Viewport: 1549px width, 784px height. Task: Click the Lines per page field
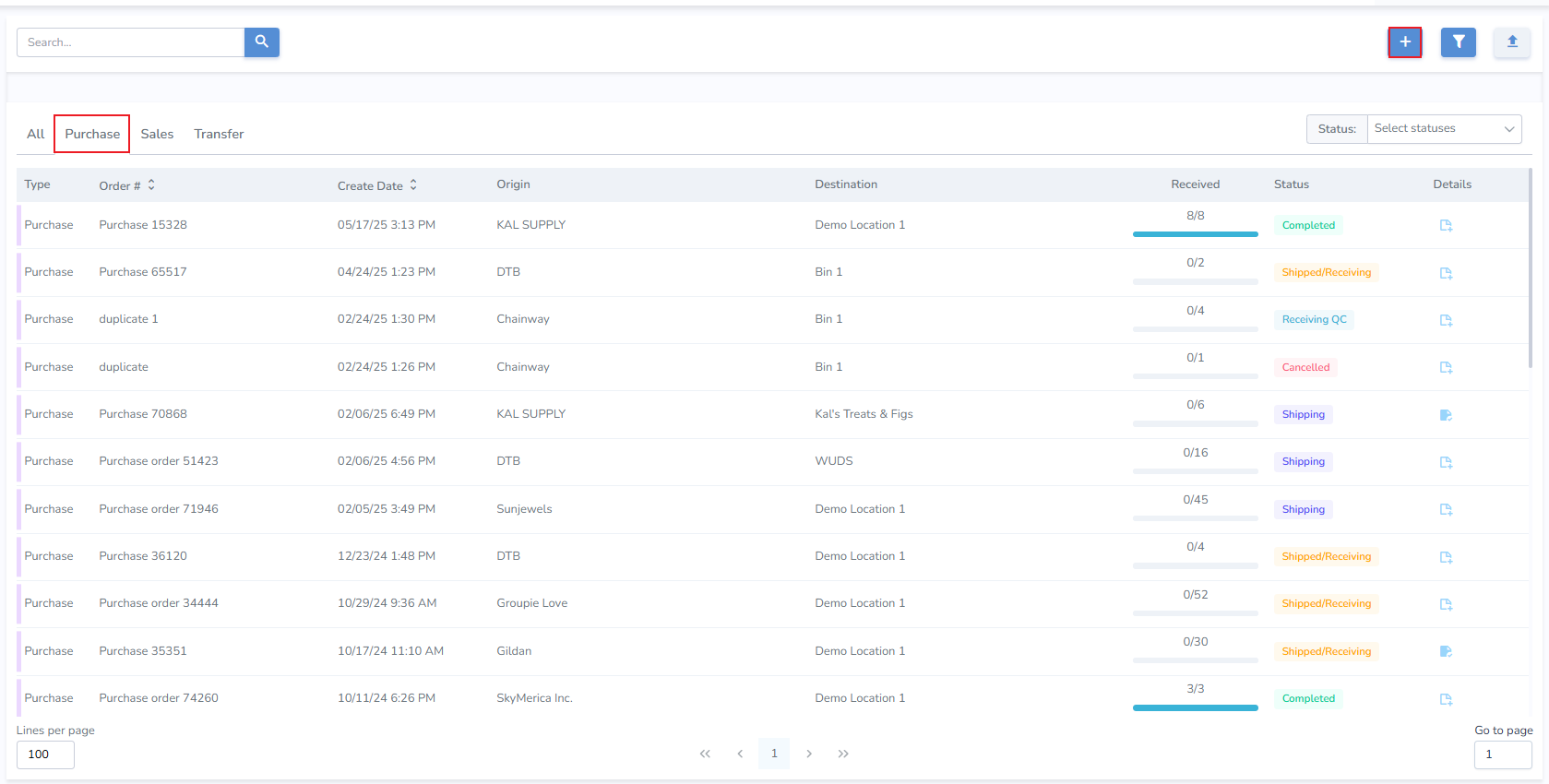(x=45, y=754)
